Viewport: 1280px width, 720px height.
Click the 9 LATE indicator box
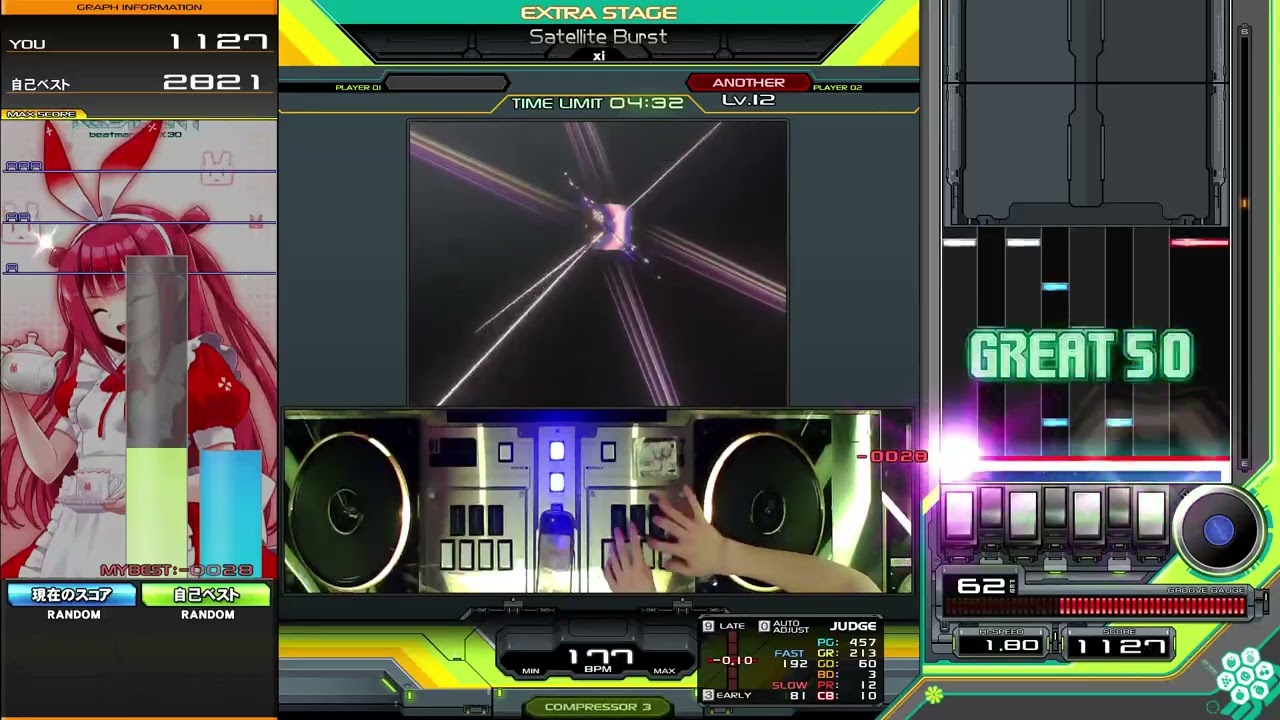[724, 626]
